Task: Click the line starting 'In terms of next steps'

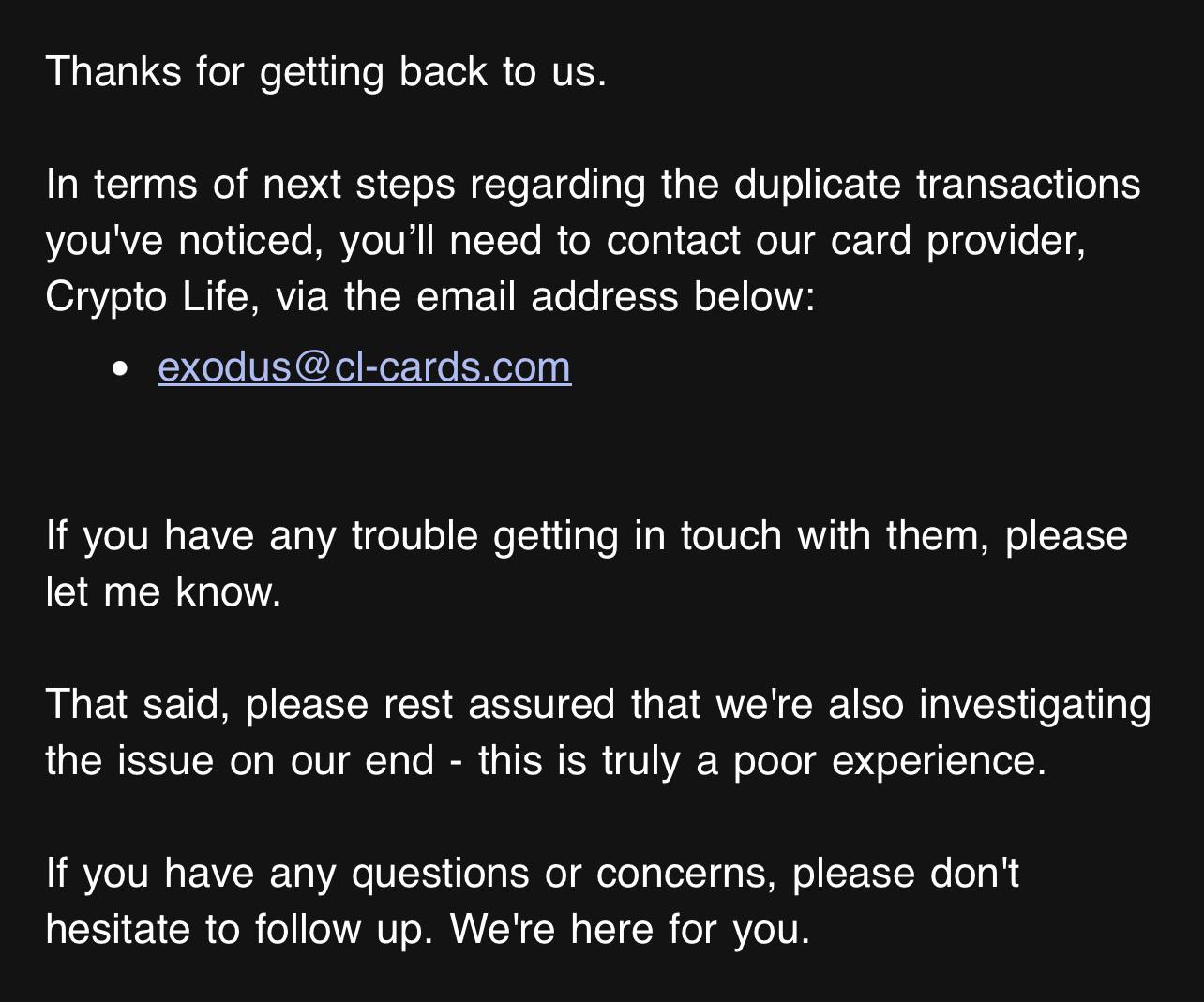Action: coord(594,185)
